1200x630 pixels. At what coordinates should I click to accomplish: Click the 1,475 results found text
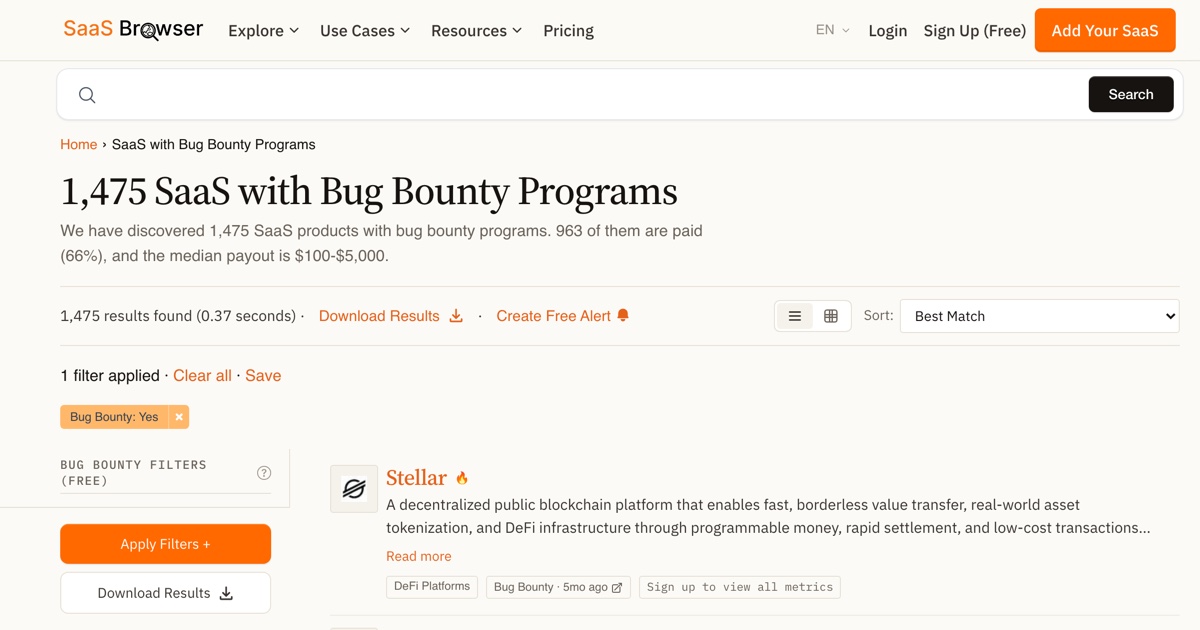179,316
